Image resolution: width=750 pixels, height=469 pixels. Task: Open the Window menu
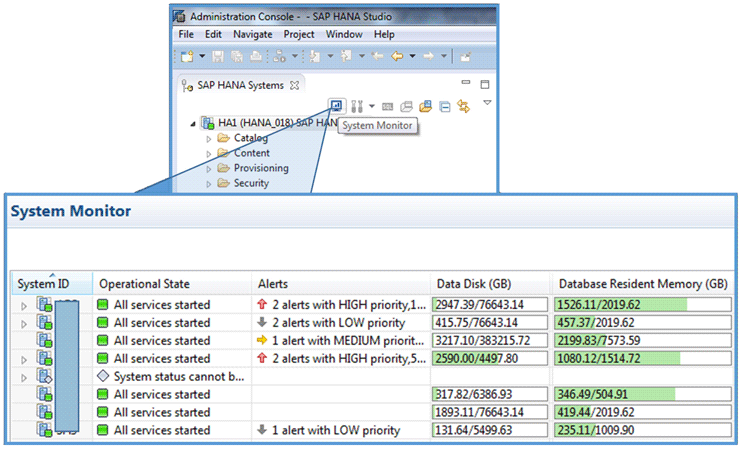344,34
